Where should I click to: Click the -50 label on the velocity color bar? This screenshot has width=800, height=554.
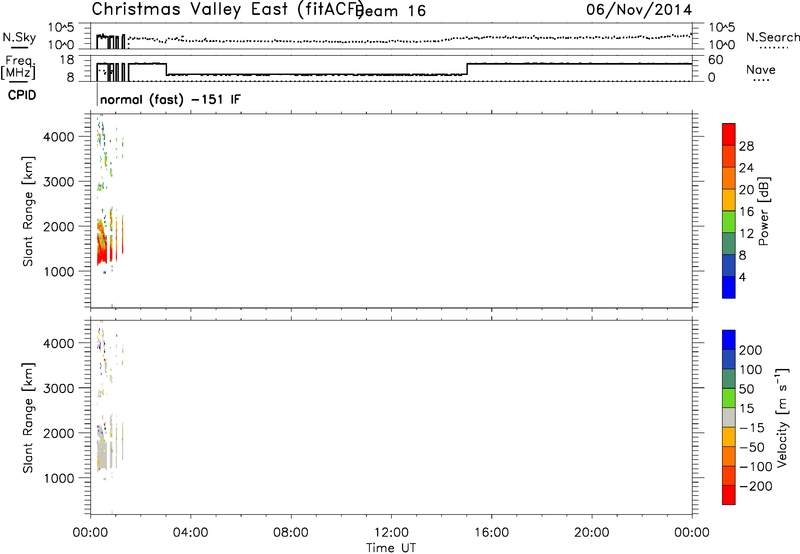pos(752,447)
